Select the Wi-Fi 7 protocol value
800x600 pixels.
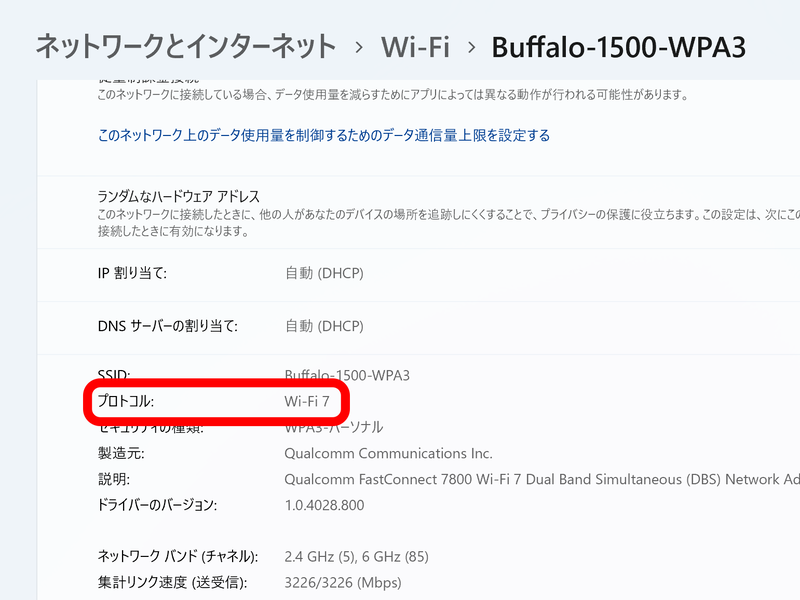point(308,401)
